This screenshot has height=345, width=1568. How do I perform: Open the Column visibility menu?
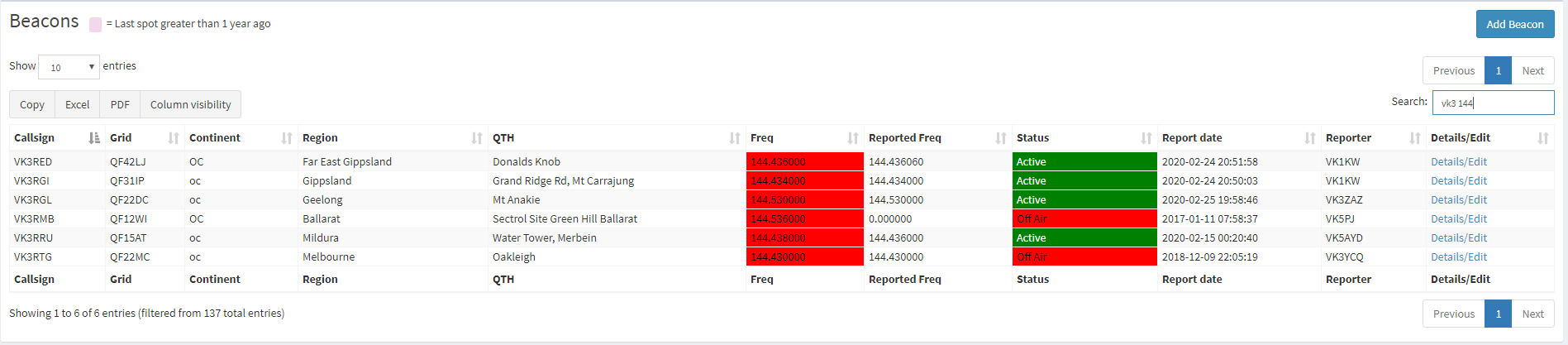pyautogui.click(x=190, y=105)
